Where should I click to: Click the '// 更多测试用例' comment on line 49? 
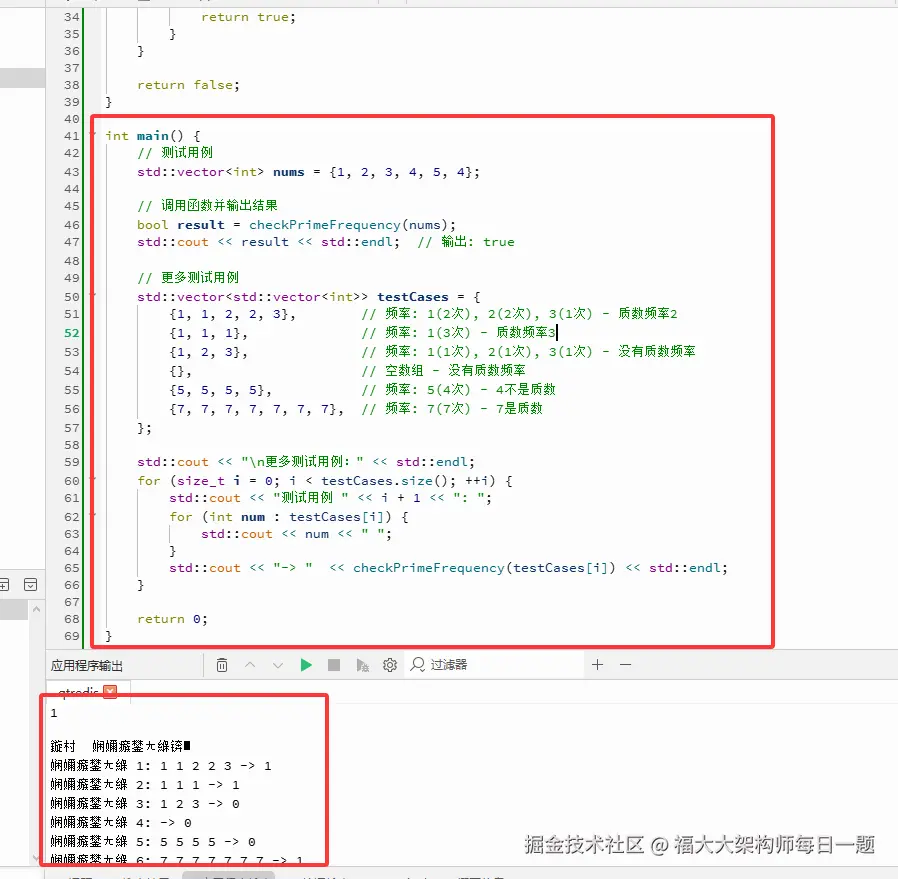(188, 278)
